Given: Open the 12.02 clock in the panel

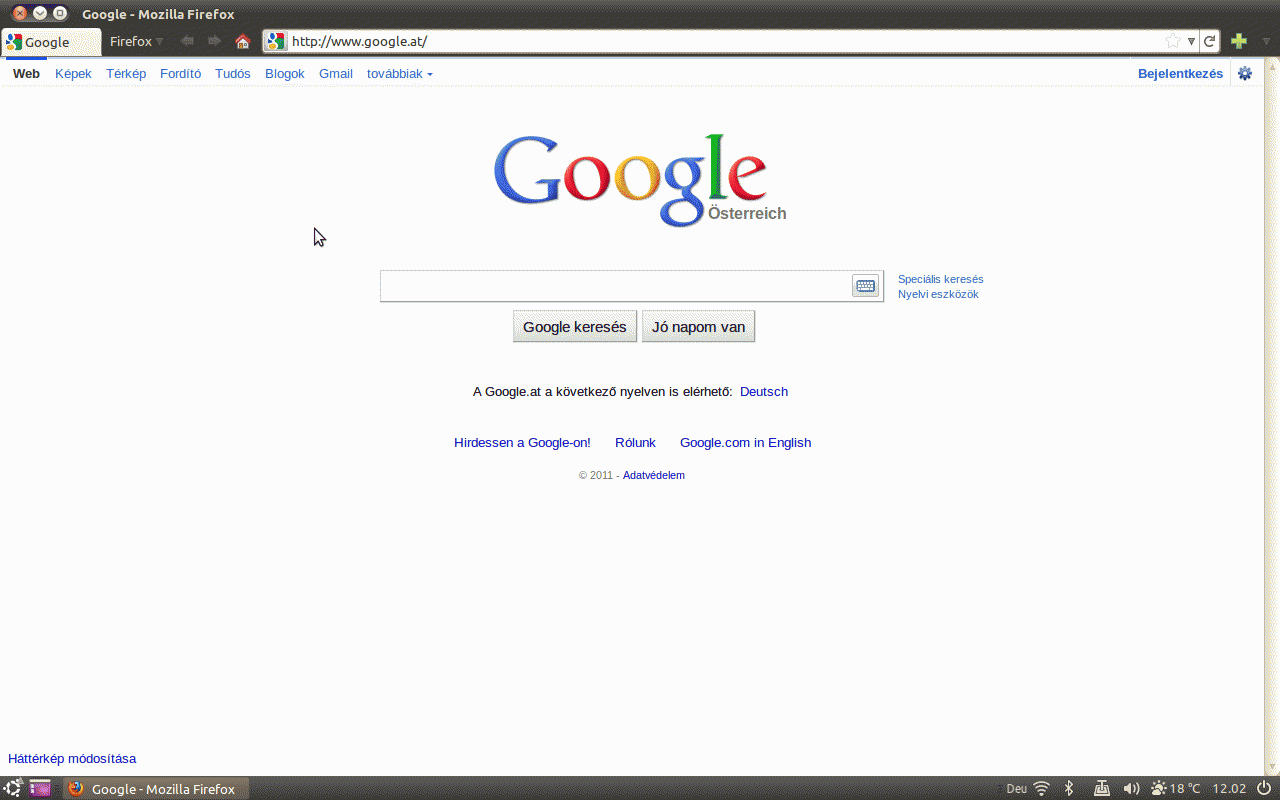Looking at the screenshot, I should pos(1229,788).
